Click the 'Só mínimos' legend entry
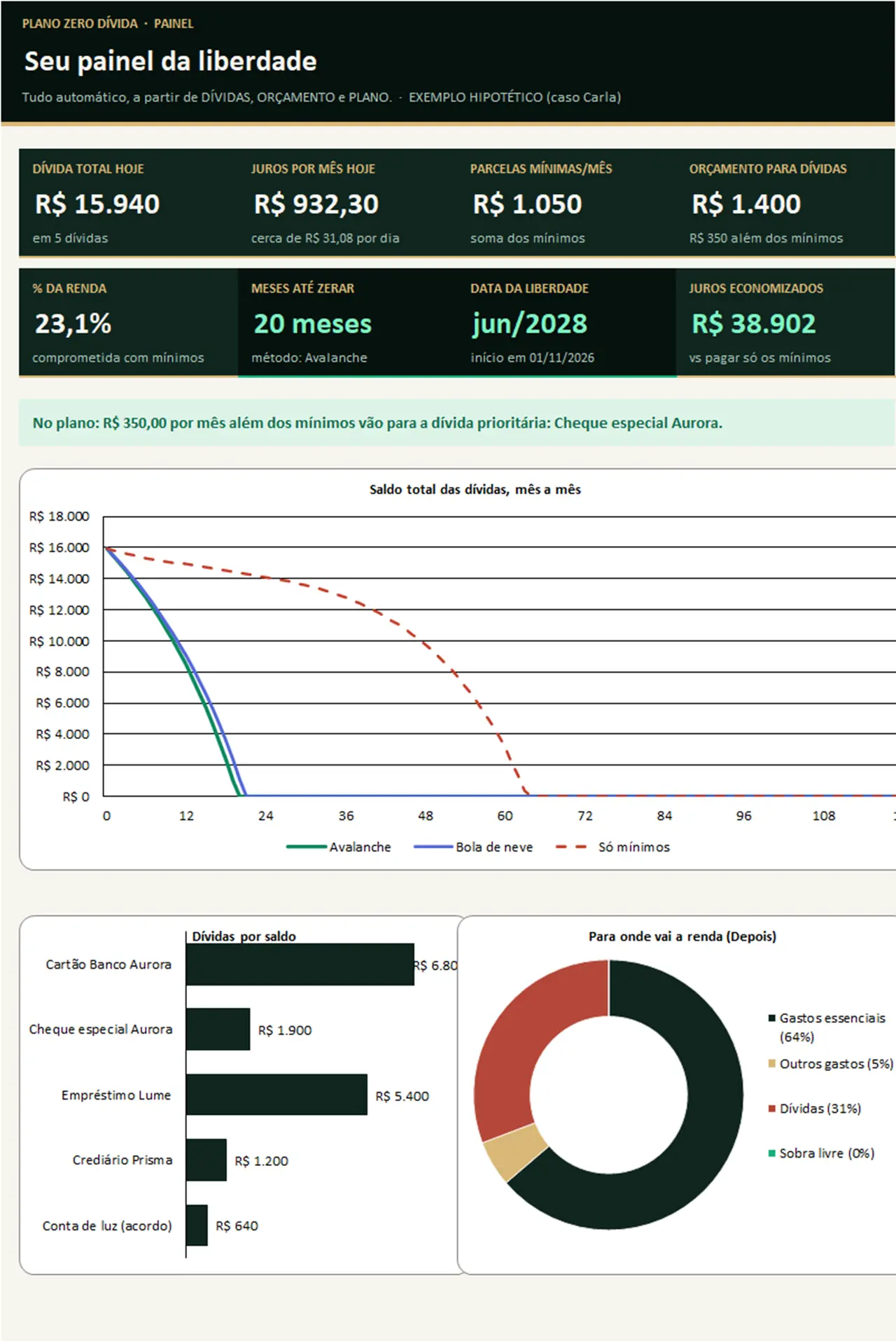 click(612, 847)
